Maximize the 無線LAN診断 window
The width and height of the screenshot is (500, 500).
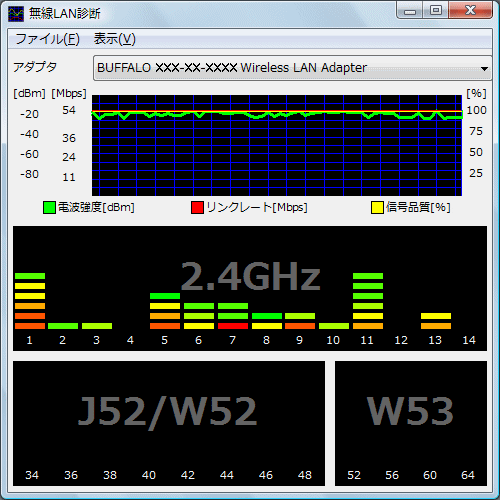point(436,10)
